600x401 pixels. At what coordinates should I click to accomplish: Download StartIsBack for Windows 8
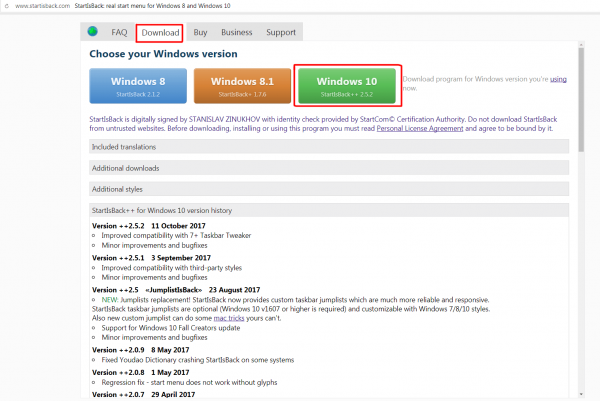click(x=138, y=86)
